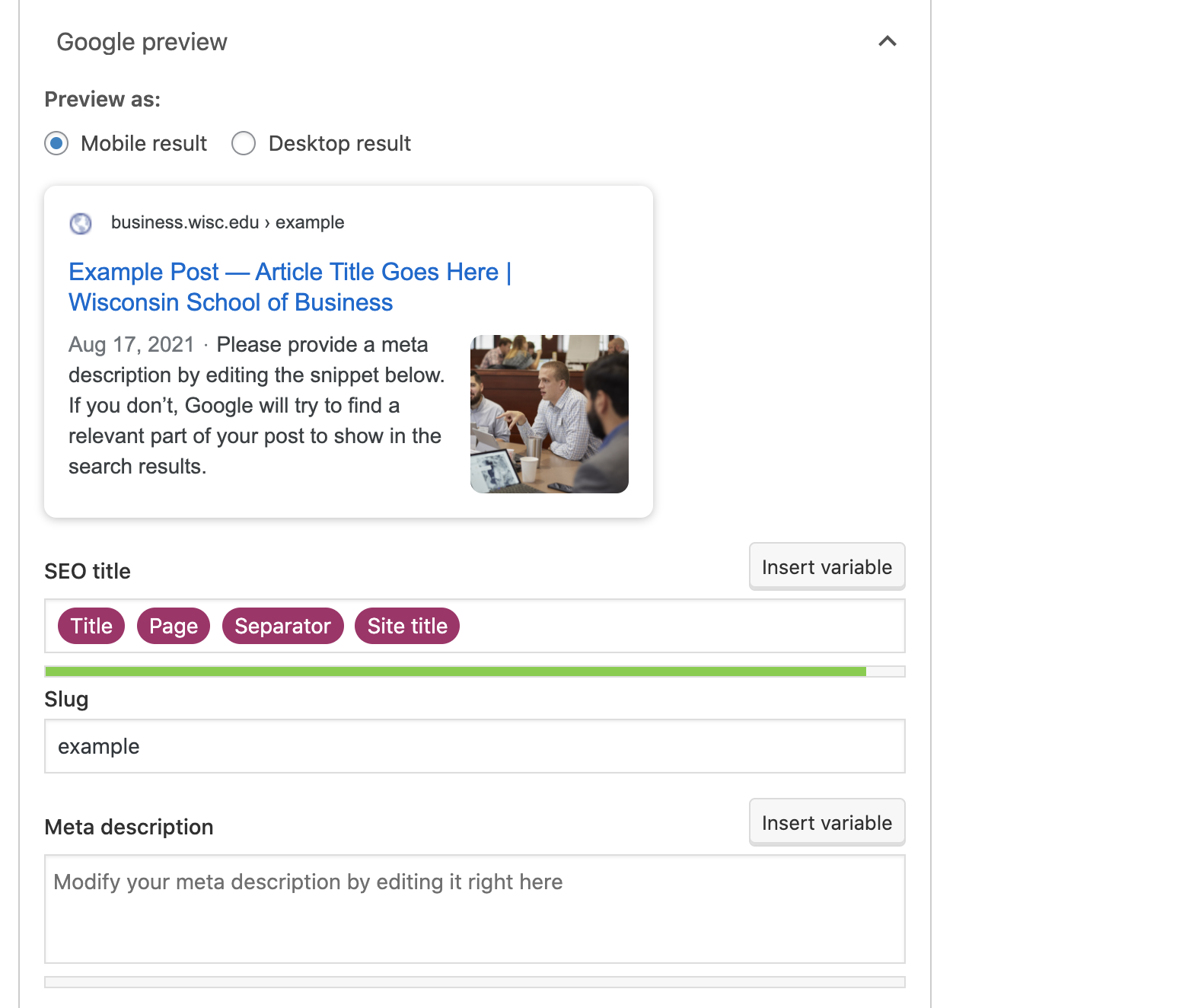Image resolution: width=1195 pixels, height=1008 pixels.
Task: Click the business.wisc.edu › example URL breadcrumb
Action: tap(228, 222)
